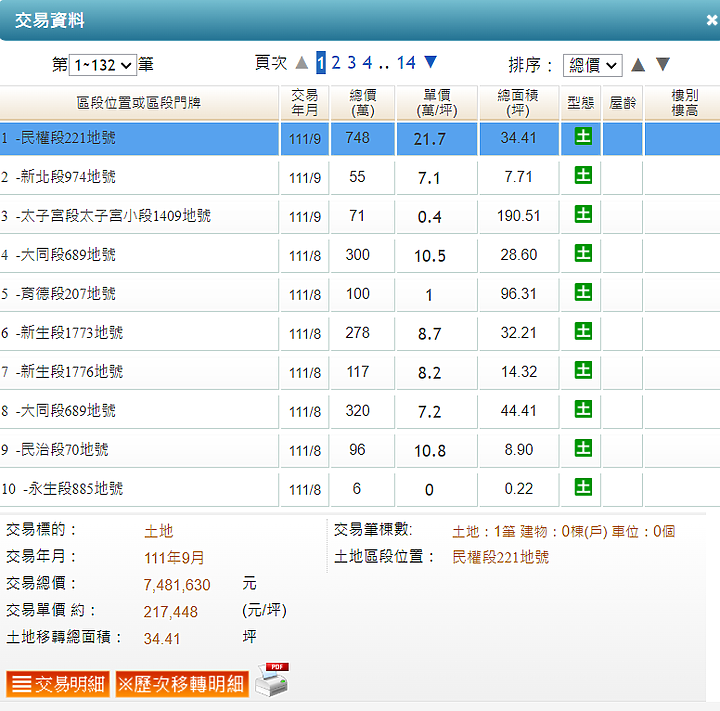Click the land type icon in the 育德段207地號 row
720x711 pixels.
point(583,293)
